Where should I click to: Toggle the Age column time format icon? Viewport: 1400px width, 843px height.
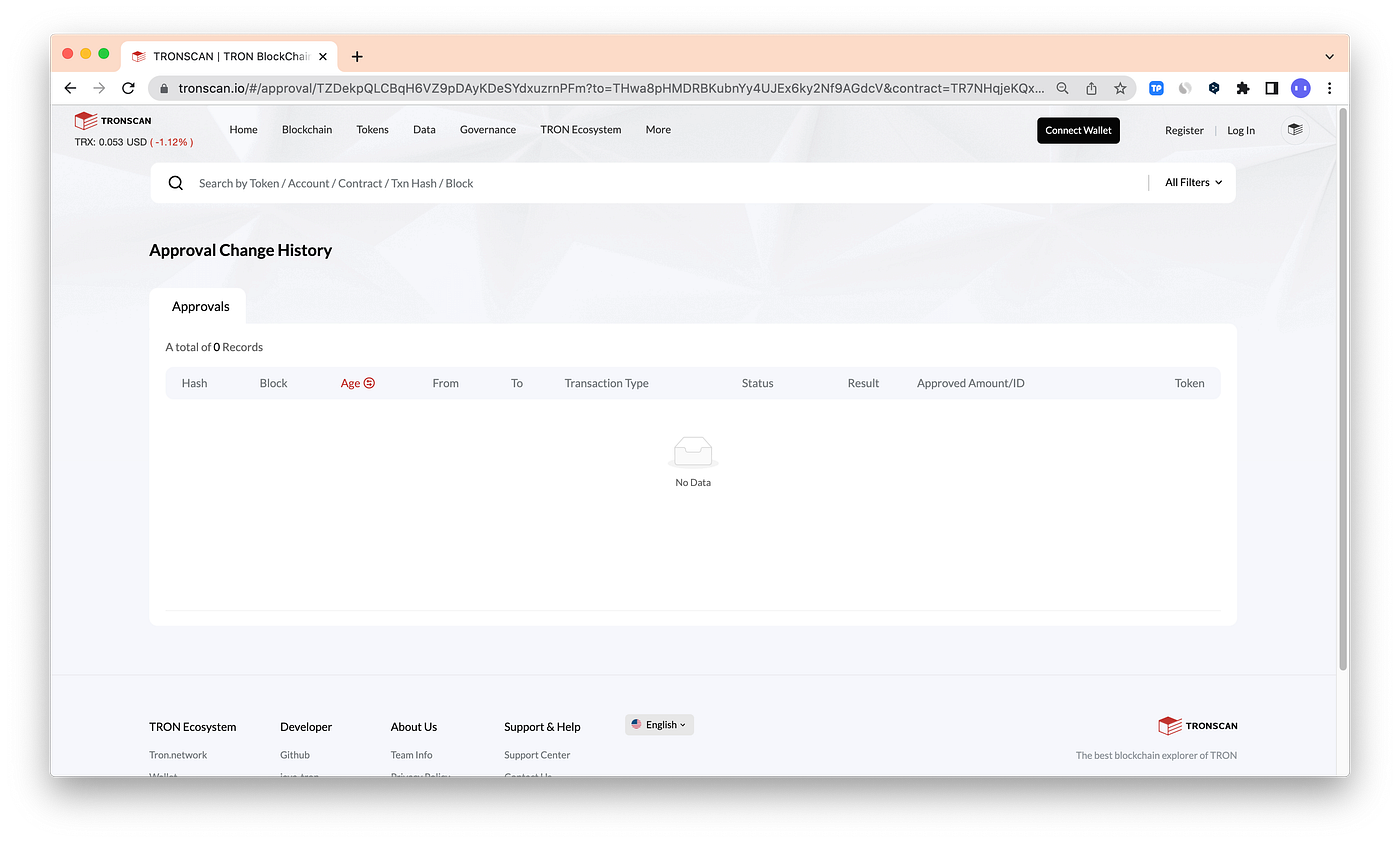(369, 383)
